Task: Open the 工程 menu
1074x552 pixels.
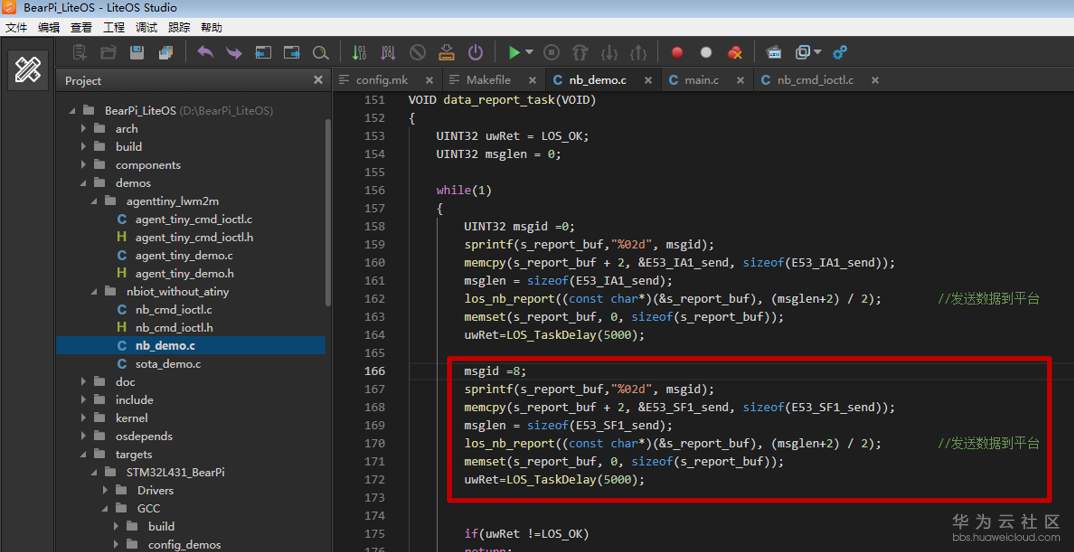Action: pos(114,27)
